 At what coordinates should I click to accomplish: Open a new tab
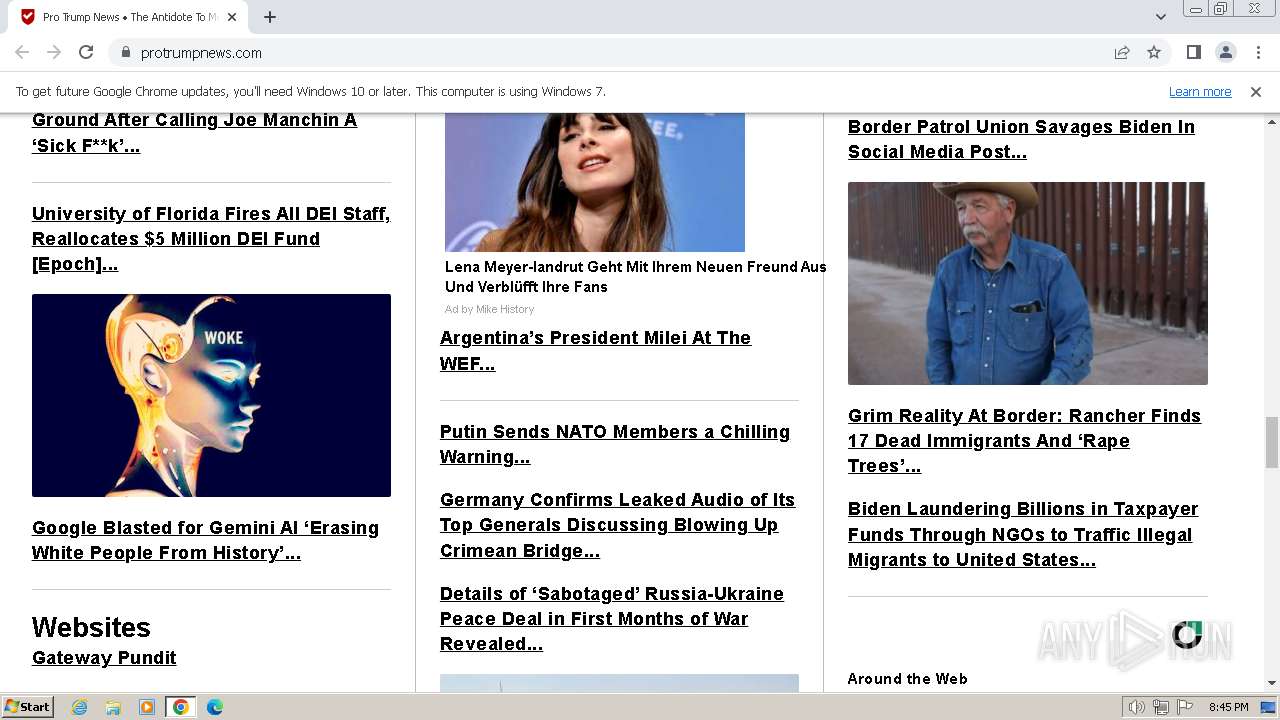(x=270, y=17)
